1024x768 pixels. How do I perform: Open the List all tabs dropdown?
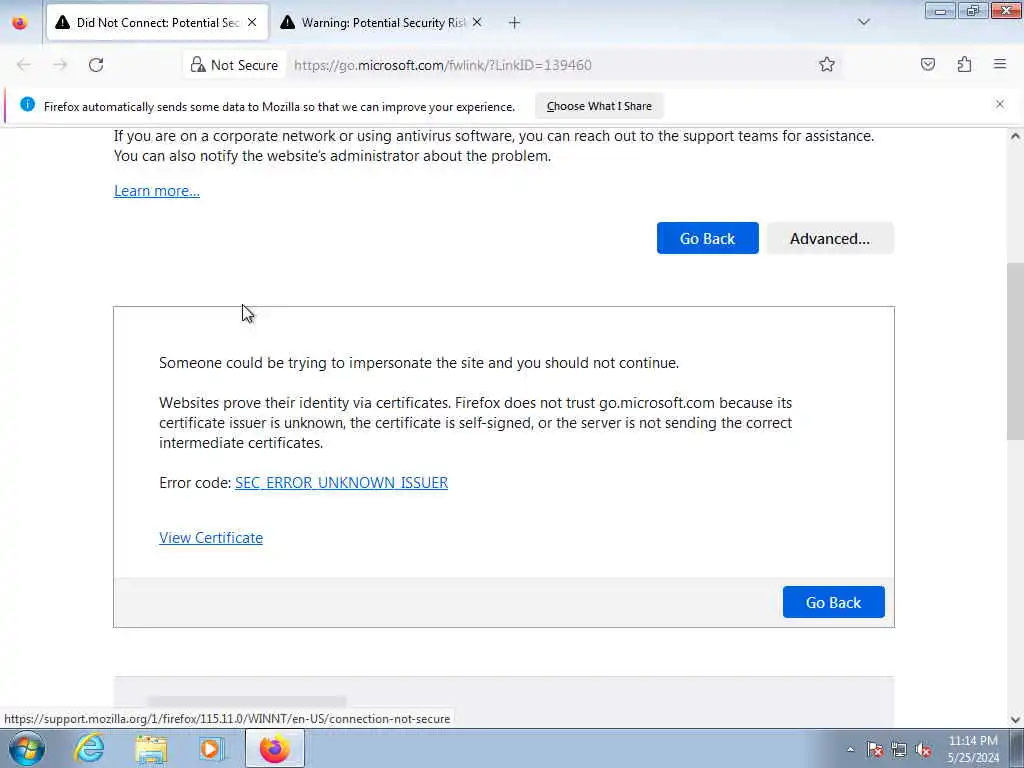click(864, 22)
